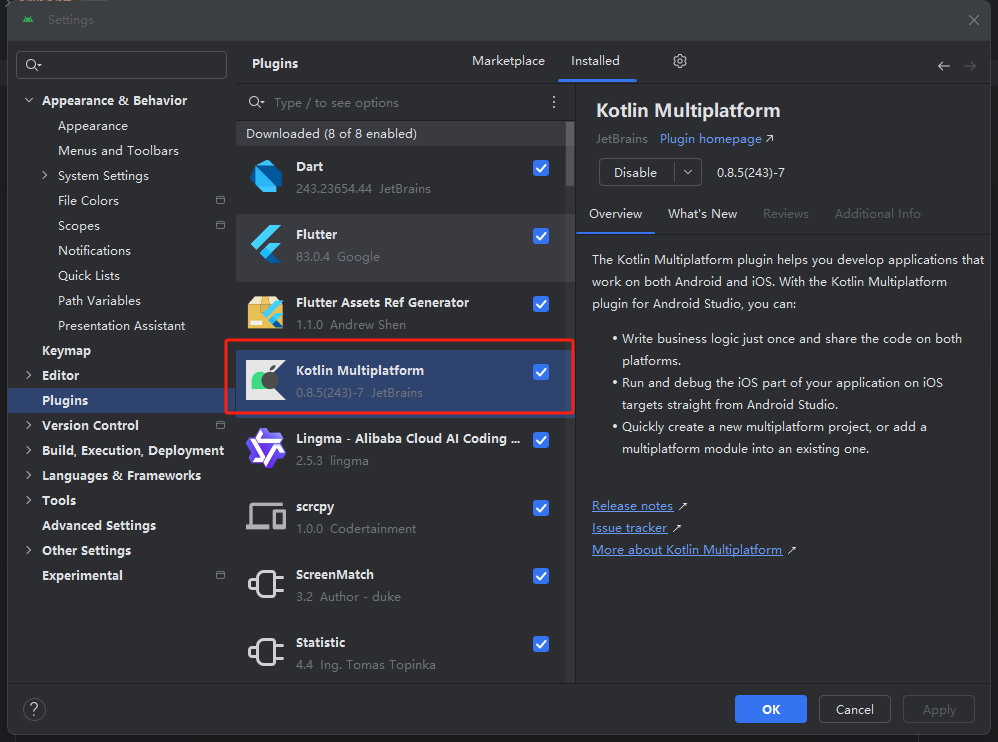Click the Cancel button
The height and width of the screenshot is (742, 998).
[854, 709]
